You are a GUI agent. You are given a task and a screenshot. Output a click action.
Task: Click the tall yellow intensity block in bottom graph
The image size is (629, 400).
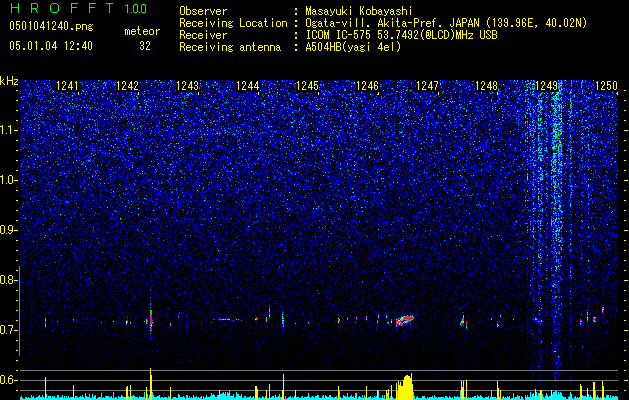click(x=404, y=386)
